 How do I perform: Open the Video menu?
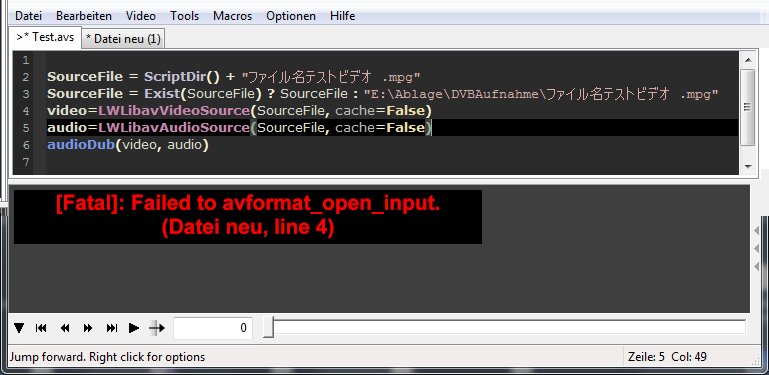tap(141, 16)
